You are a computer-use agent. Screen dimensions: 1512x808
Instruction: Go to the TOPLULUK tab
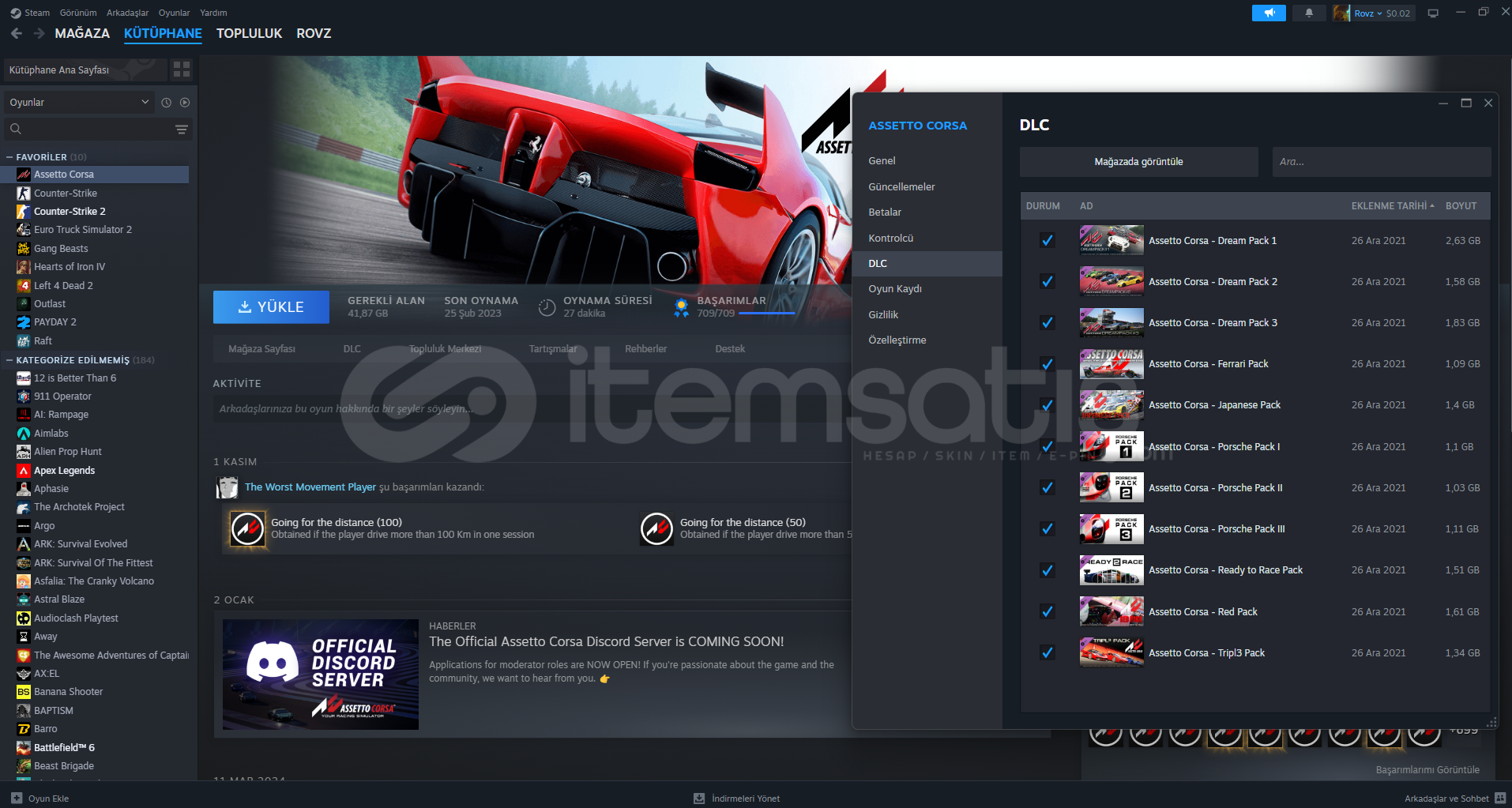[x=249, y=33]
